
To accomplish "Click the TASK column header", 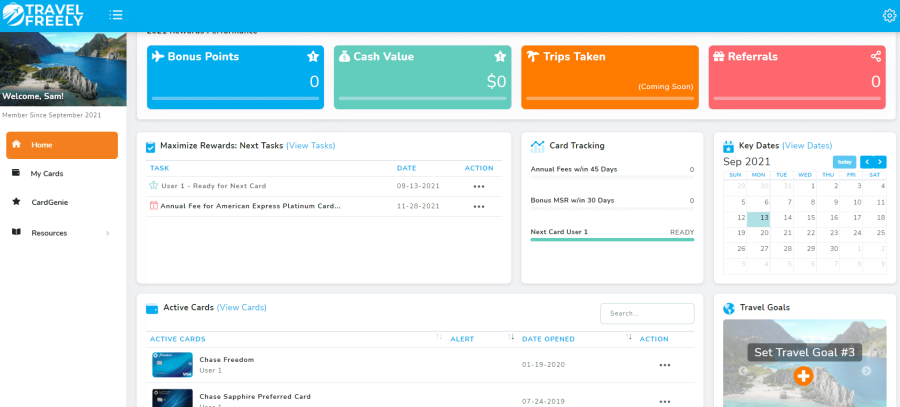I will click(x=160, y=168).
